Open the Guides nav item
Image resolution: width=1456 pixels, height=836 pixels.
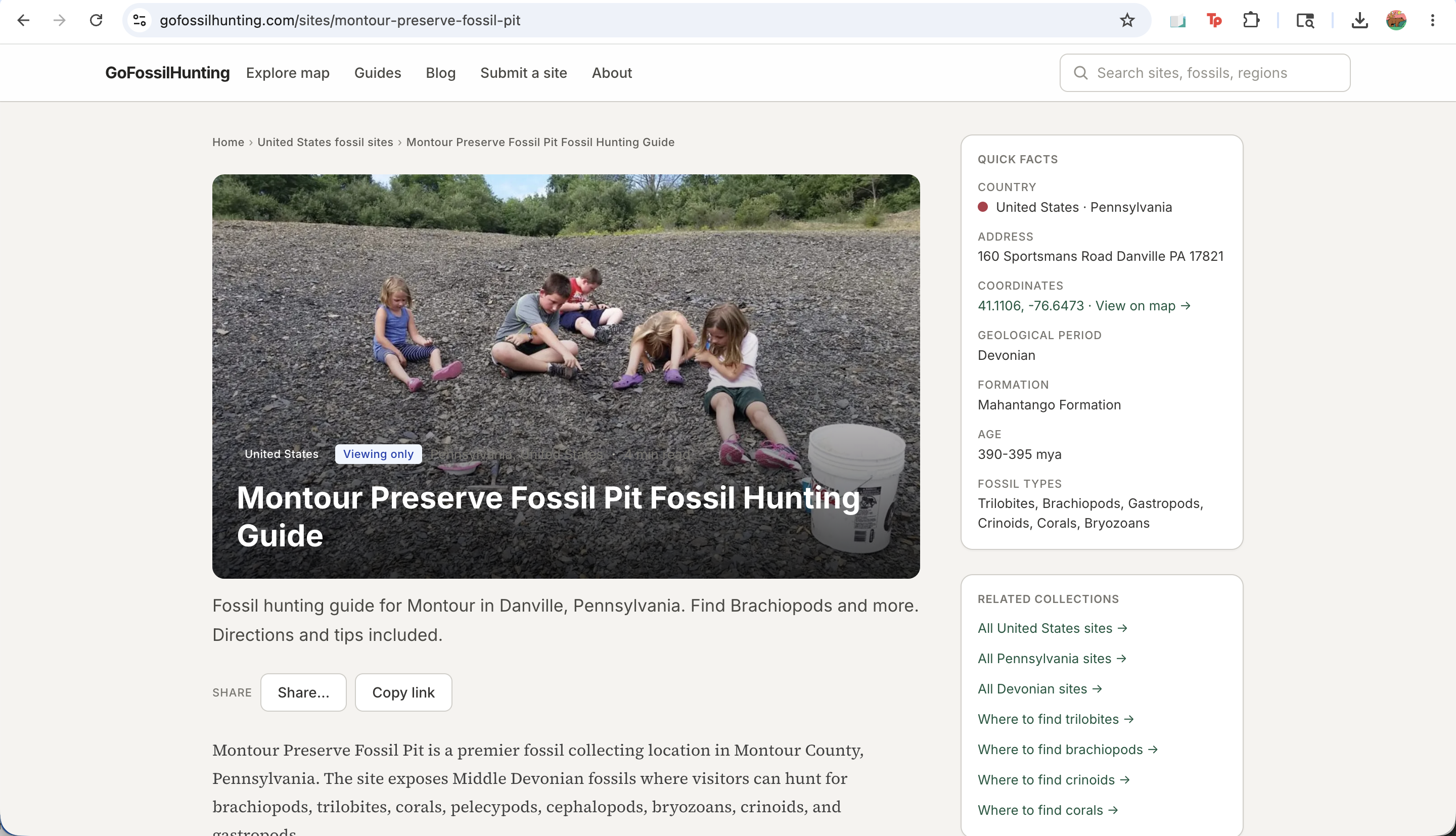click(377, 73)
